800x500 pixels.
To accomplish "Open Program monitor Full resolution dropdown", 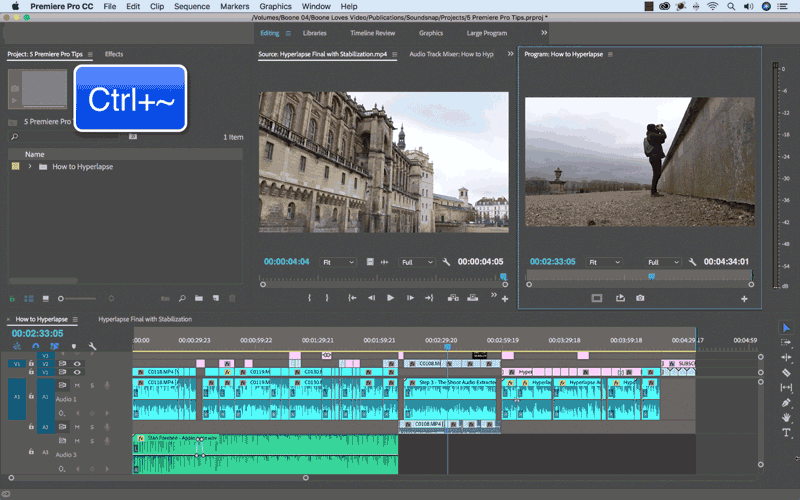I will tap(663, 262).
